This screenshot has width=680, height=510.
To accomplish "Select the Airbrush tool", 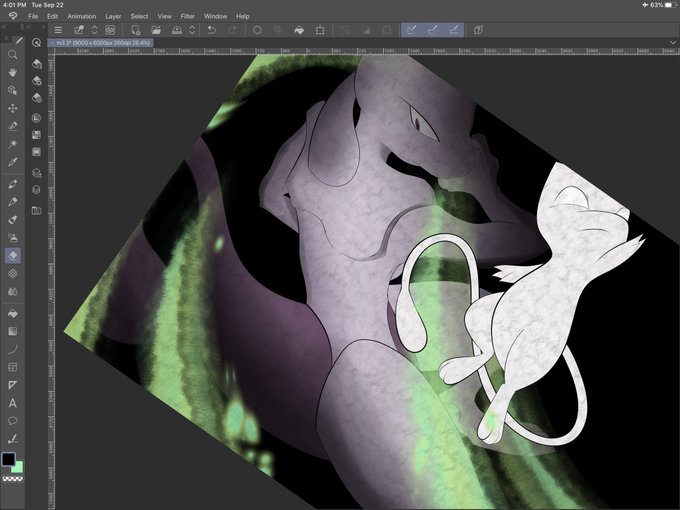I will [x=13, y=238].
